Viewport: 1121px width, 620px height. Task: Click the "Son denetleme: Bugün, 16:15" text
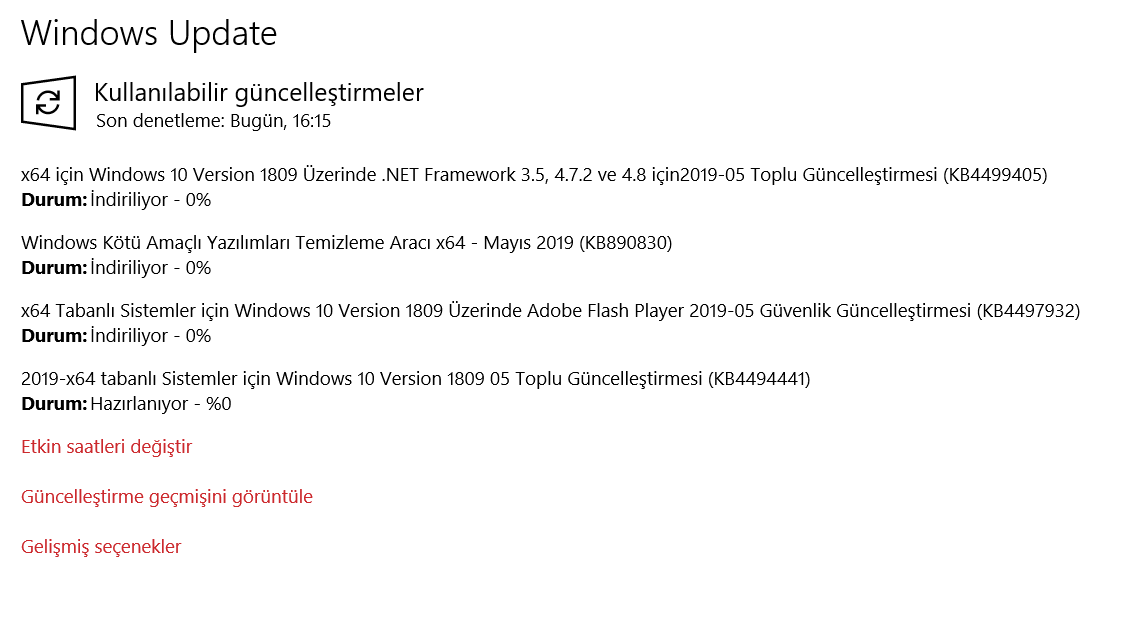coord(213,122)
